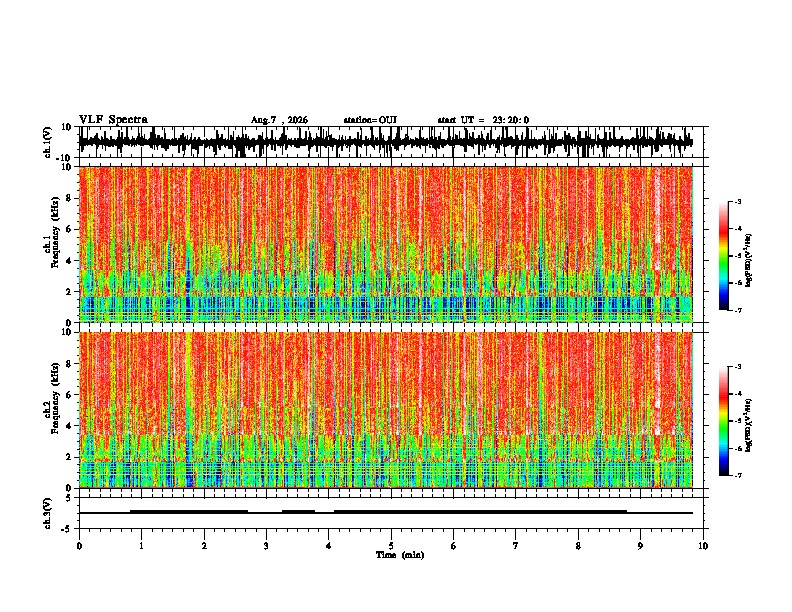The width and height of the screenshot is (792, 612).
Task: Click the longest thick bar in ch.3 panel
Action: (x=480, y=512)
